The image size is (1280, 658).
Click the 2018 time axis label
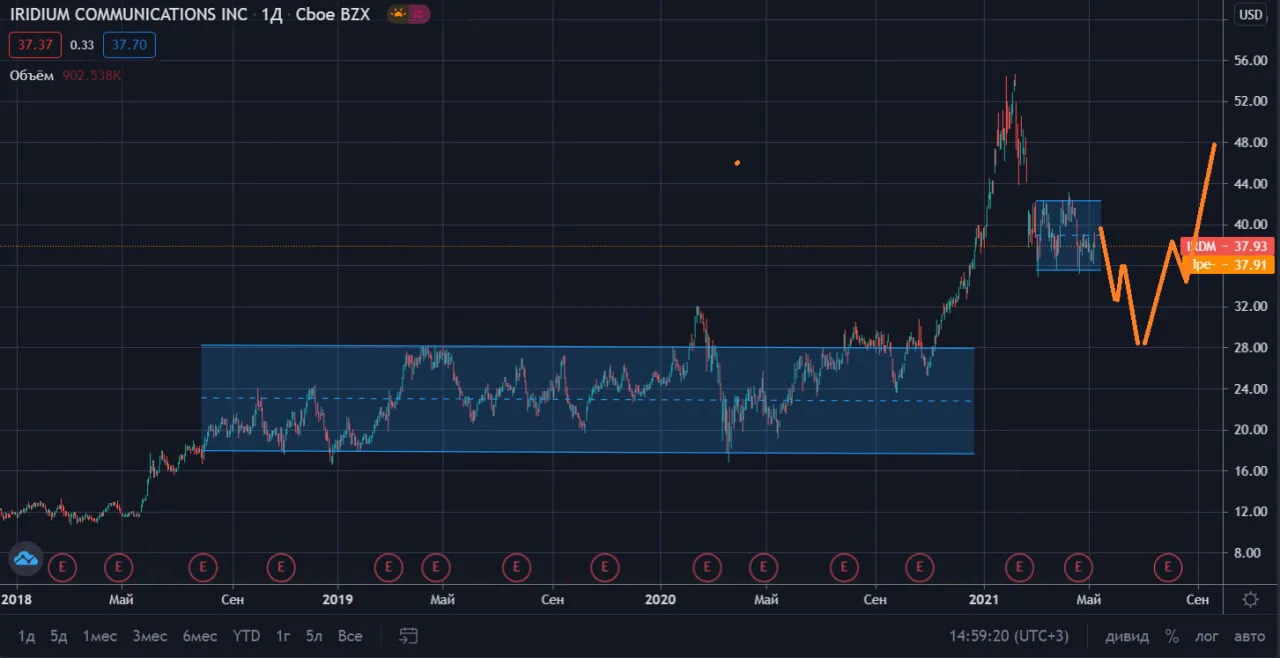(x=15, y=600)
